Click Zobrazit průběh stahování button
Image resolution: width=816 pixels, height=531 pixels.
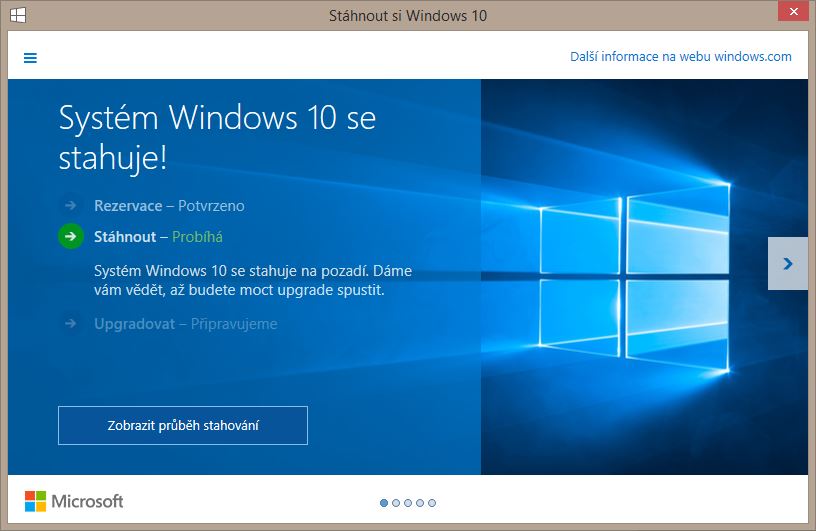(x=183, y=425)
